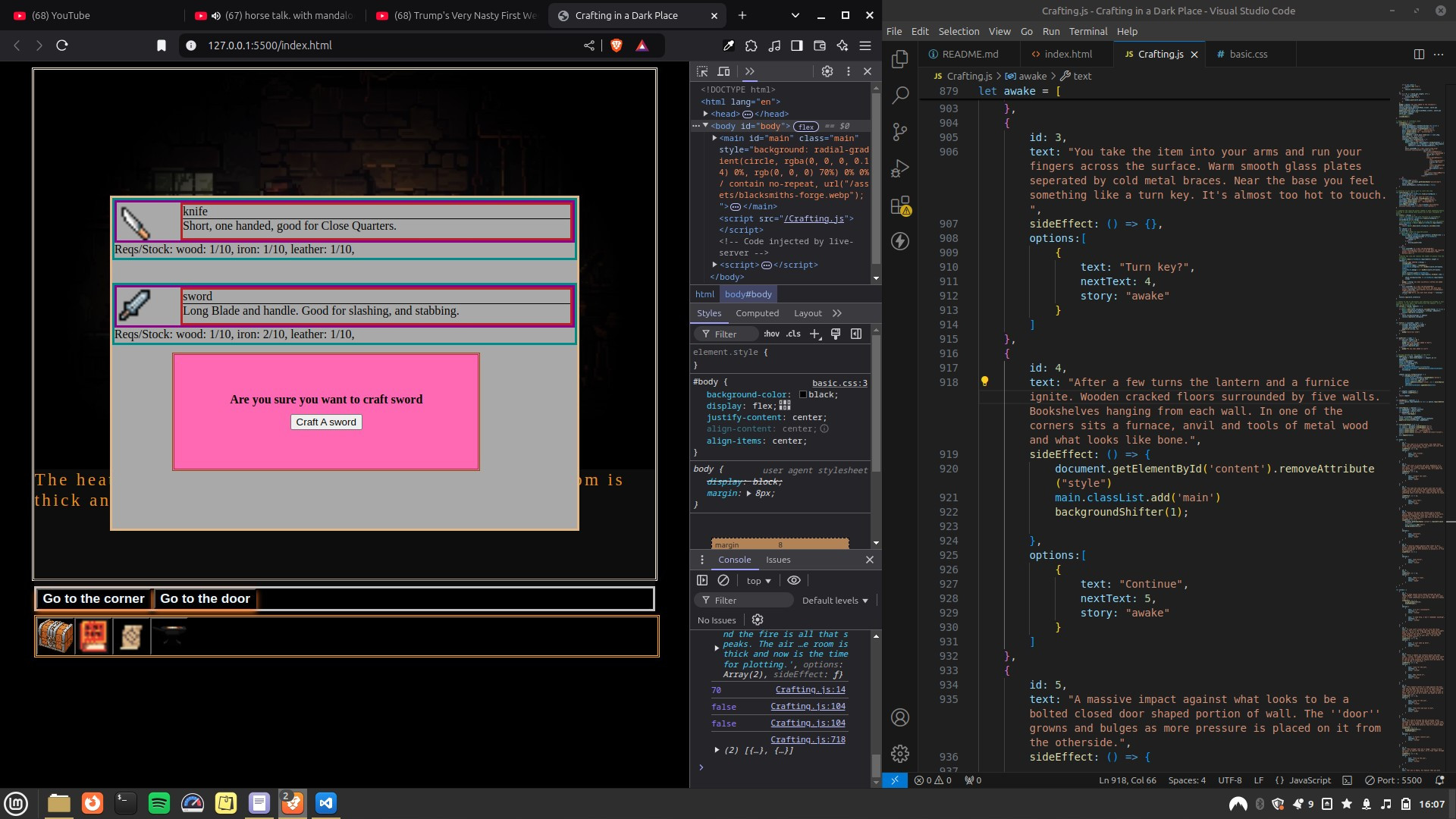Screen dimensions: 1456x819
Task: Add new style rule with plus icon
Action: pos(815,334)
